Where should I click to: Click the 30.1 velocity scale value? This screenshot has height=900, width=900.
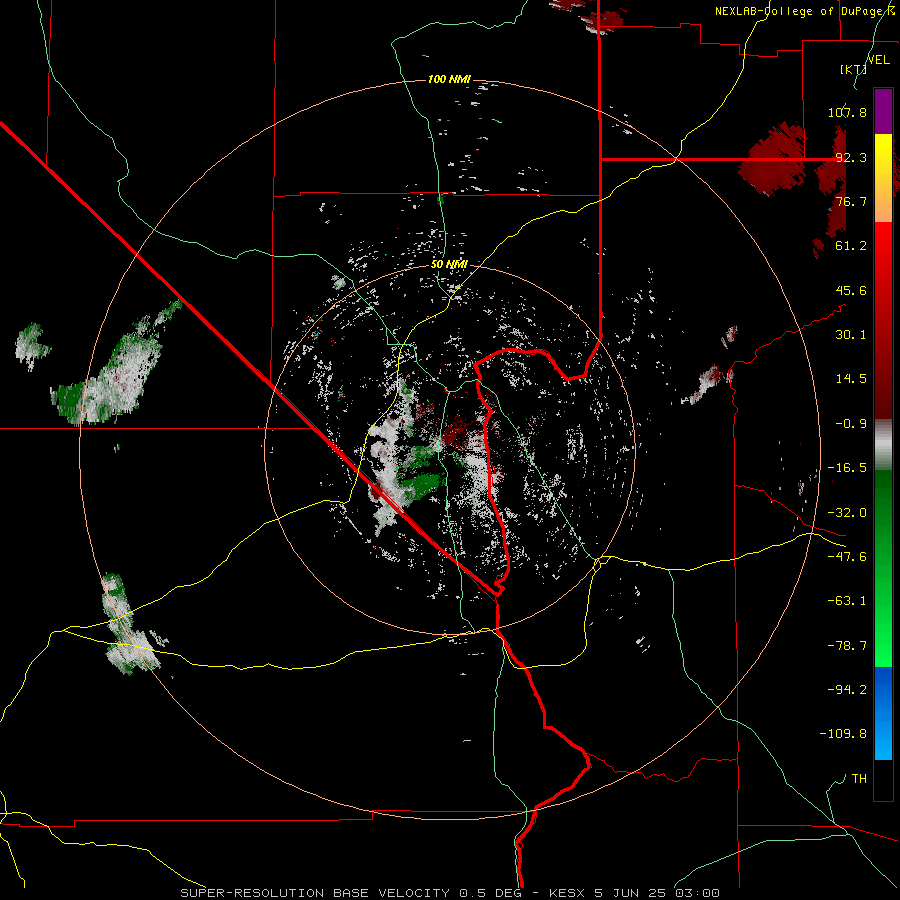(851, 335)
